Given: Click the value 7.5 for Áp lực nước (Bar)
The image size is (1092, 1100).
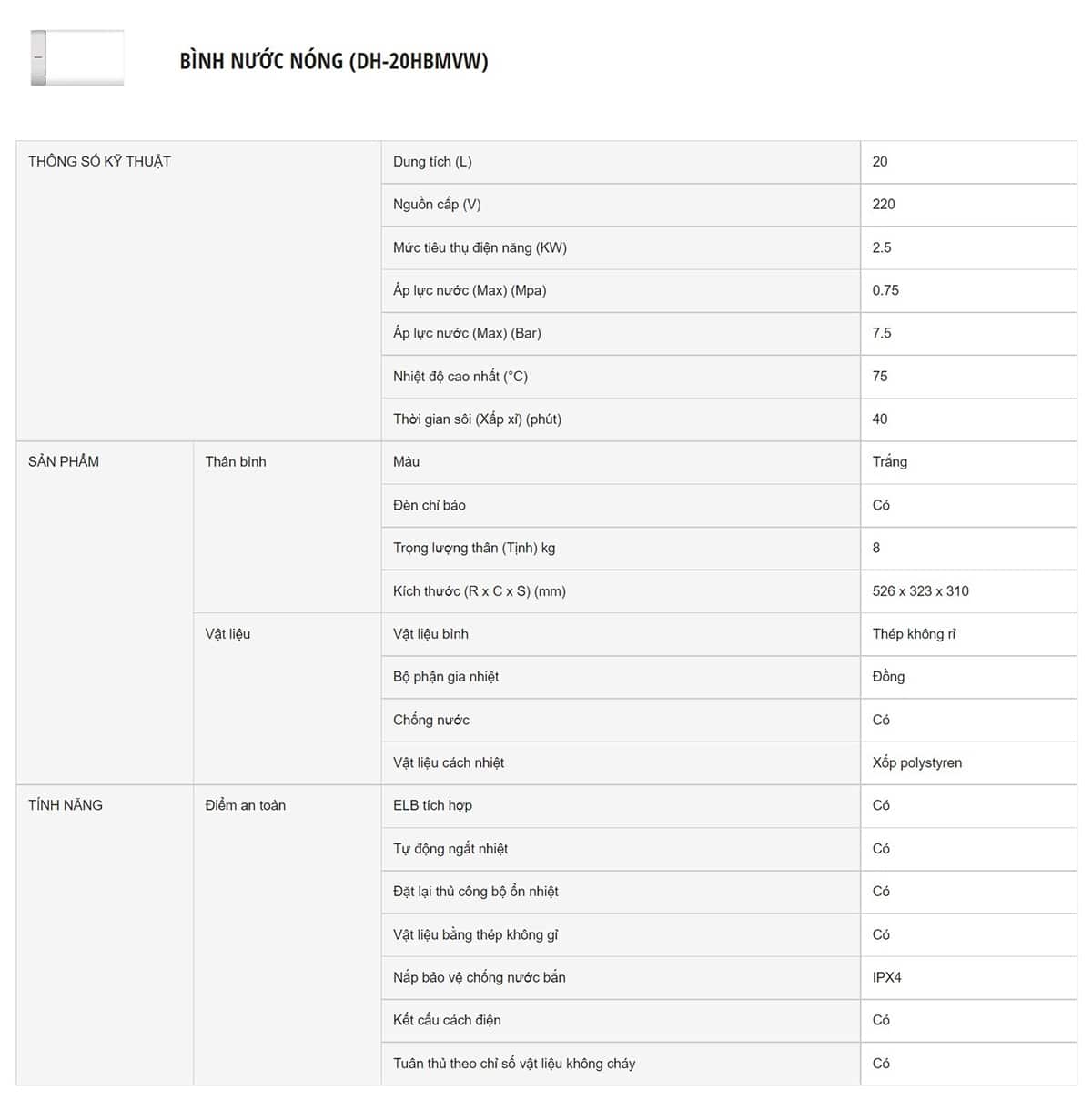Looking at the screenshot, I should click(881, 333).
